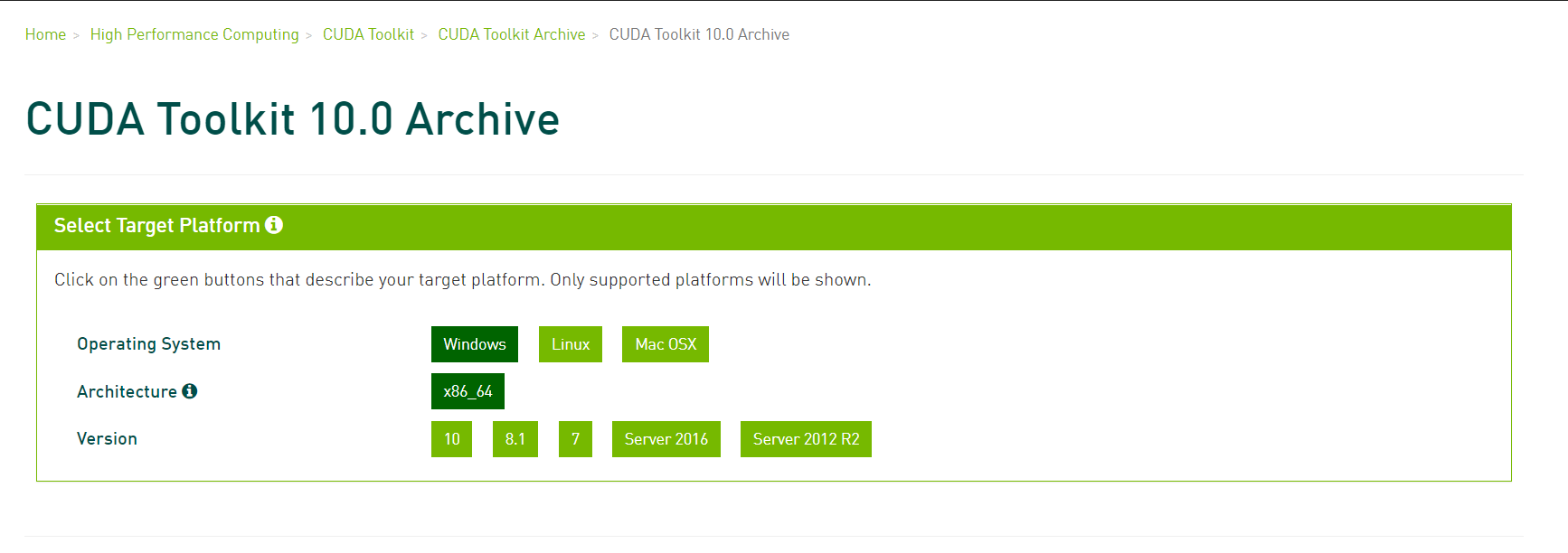Click the Version row label
Screen dimensions: 1568x553
(107, 438)
